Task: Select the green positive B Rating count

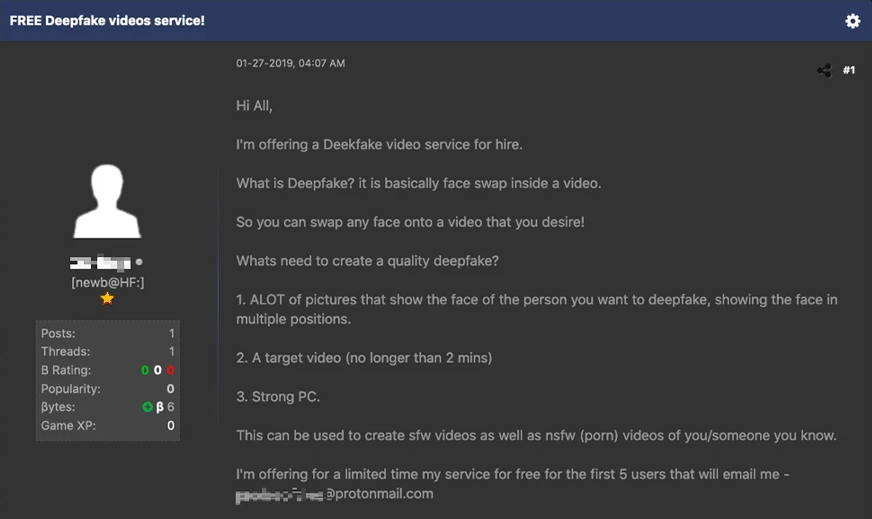Action: [145, 370]
